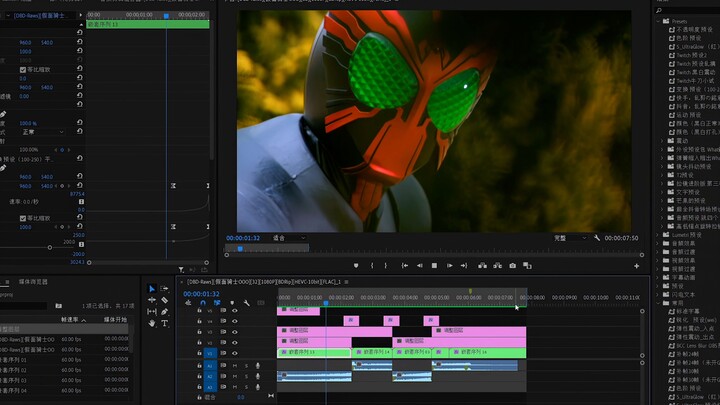Expand the T2预设 folder

click(662, 175)
